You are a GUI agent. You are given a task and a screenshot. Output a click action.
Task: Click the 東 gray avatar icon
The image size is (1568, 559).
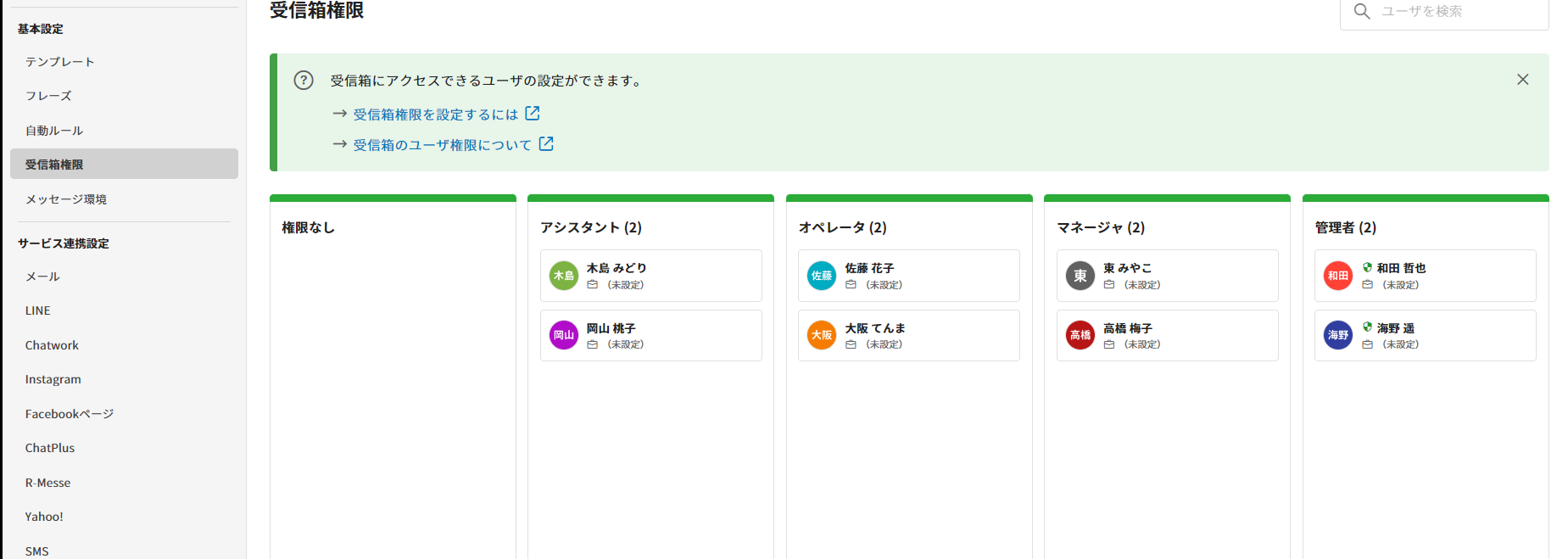coord(1080,276)
